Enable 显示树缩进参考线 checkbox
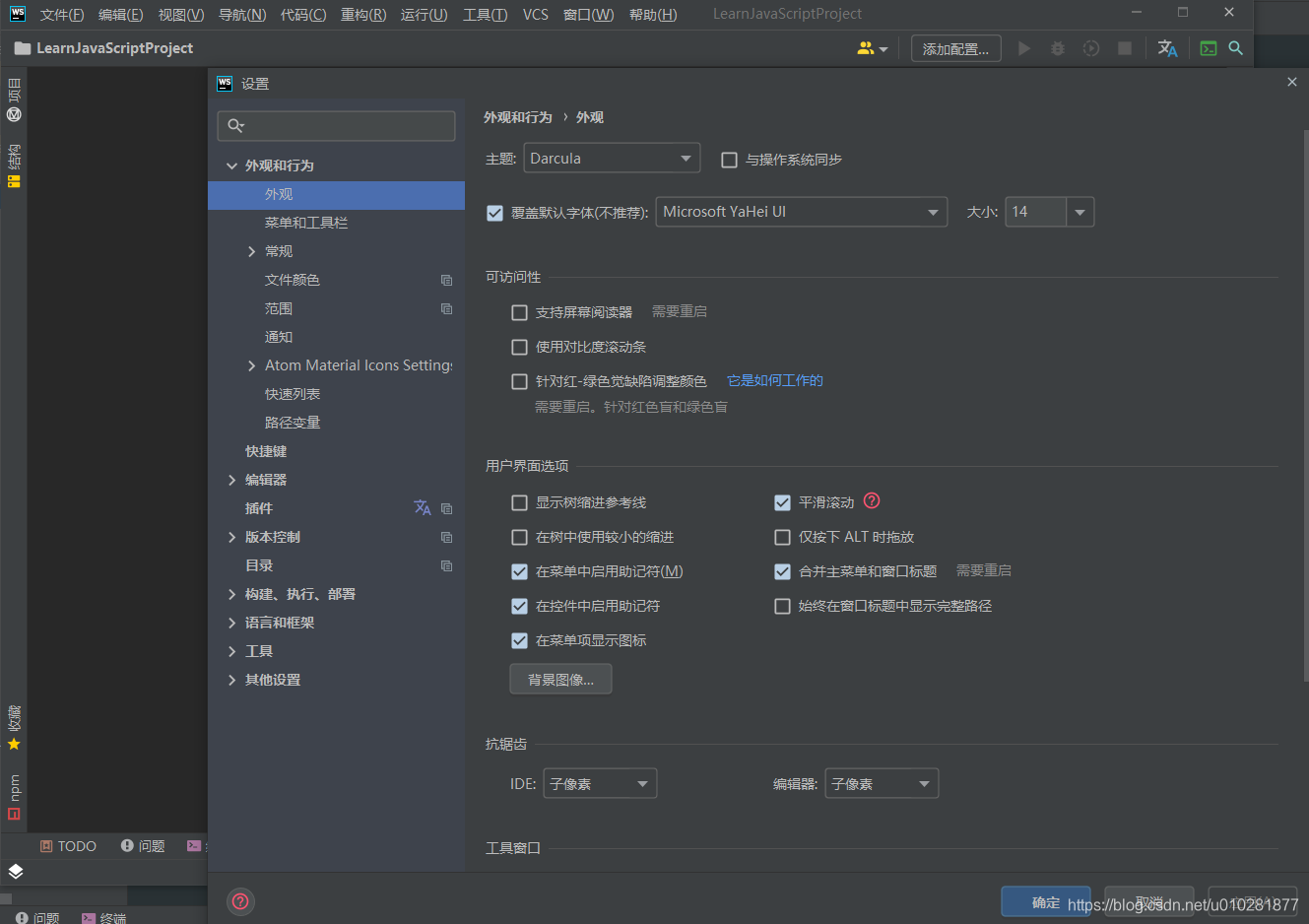Screen dimensions: 1309x924 (x=520, y=502)
